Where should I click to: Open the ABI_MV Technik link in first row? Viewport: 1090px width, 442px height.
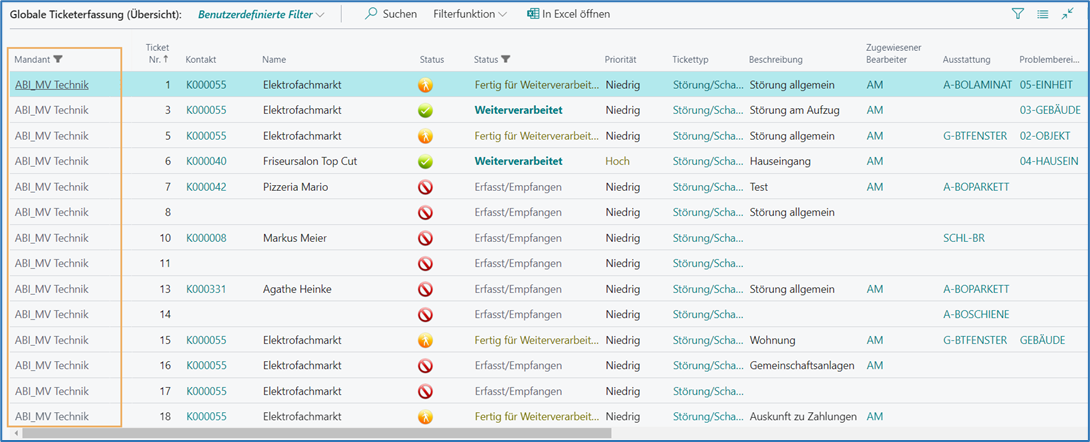coord(51,85)
